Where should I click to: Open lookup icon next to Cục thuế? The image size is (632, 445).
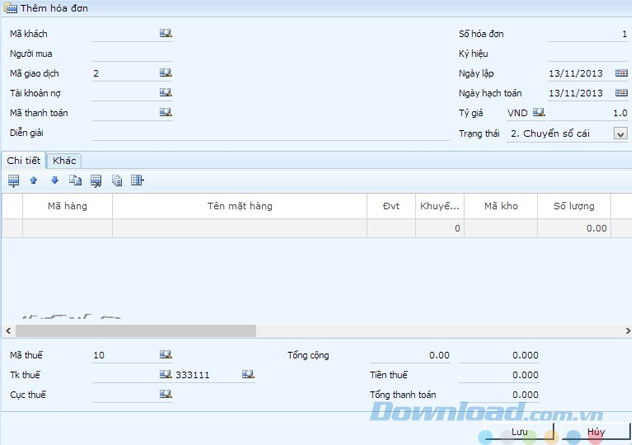(165, 394)
